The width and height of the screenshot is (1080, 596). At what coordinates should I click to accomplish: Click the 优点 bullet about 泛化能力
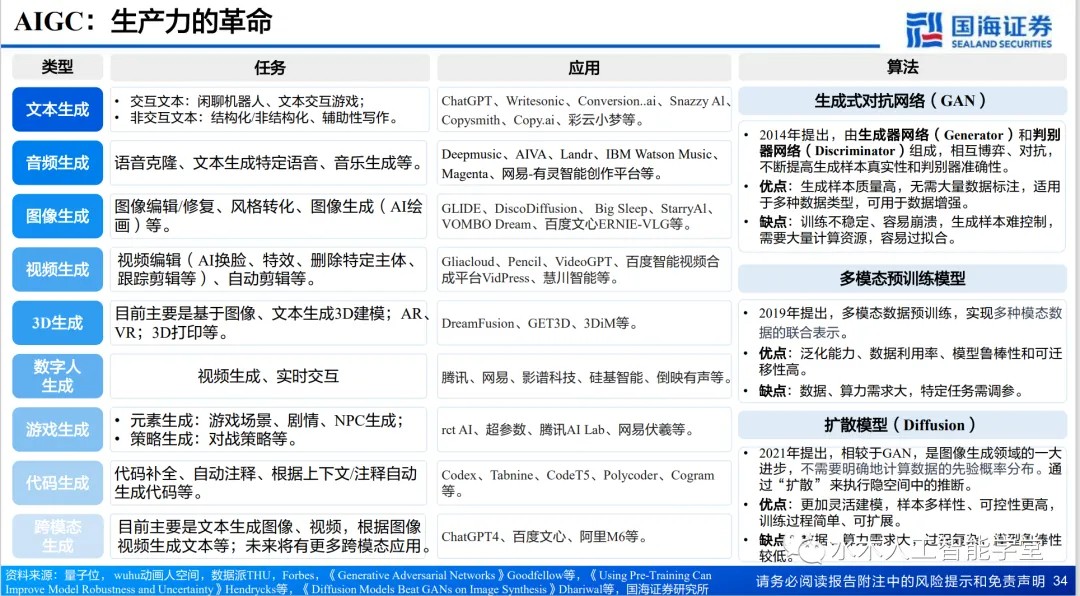pos(902,362)
